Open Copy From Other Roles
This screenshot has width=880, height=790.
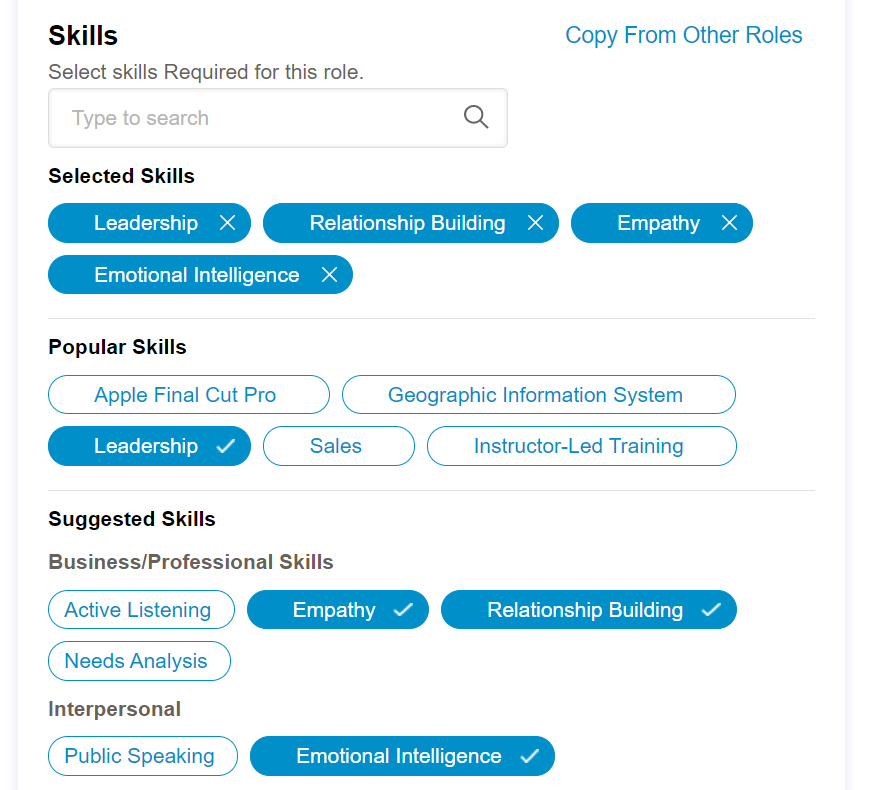pyautogui.click(x=683, y=35)
